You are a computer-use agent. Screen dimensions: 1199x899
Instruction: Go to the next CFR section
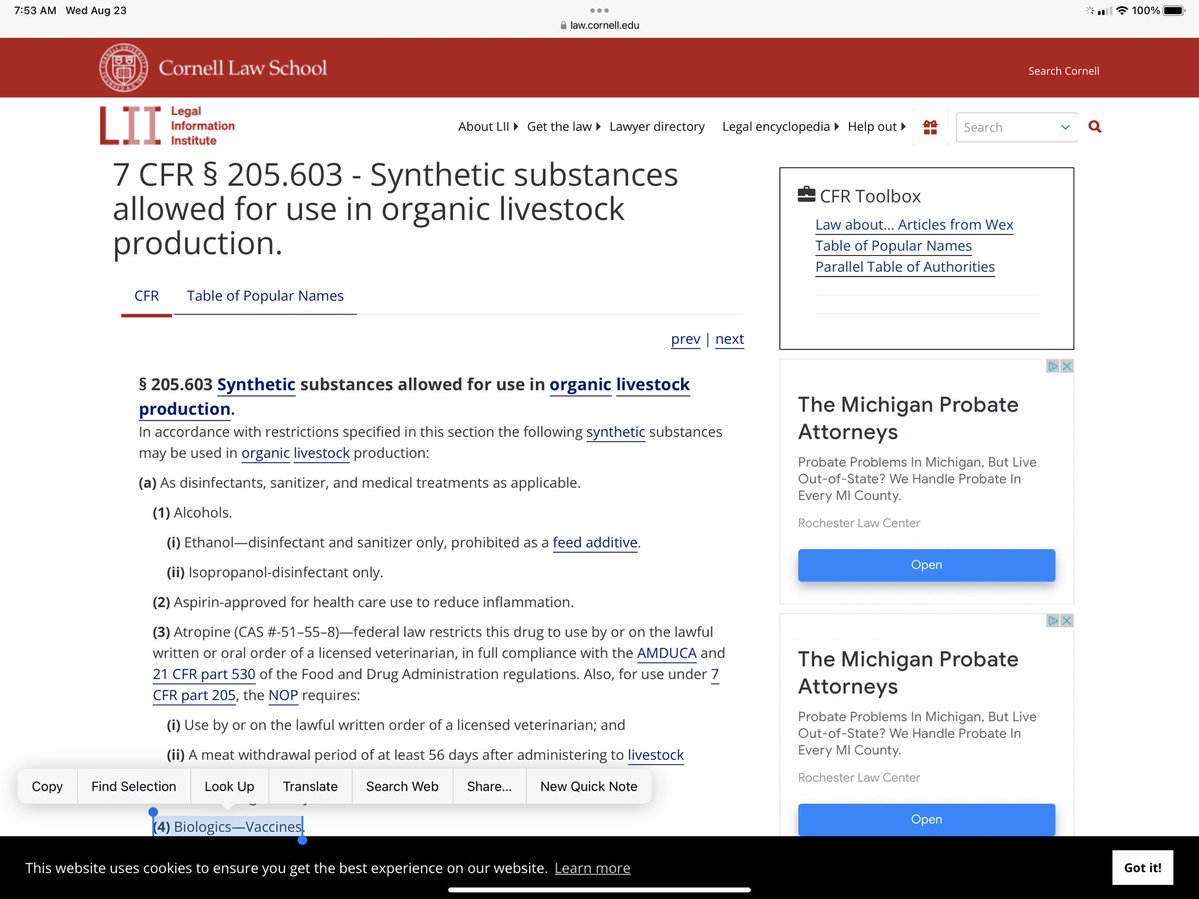coord(729,339)
